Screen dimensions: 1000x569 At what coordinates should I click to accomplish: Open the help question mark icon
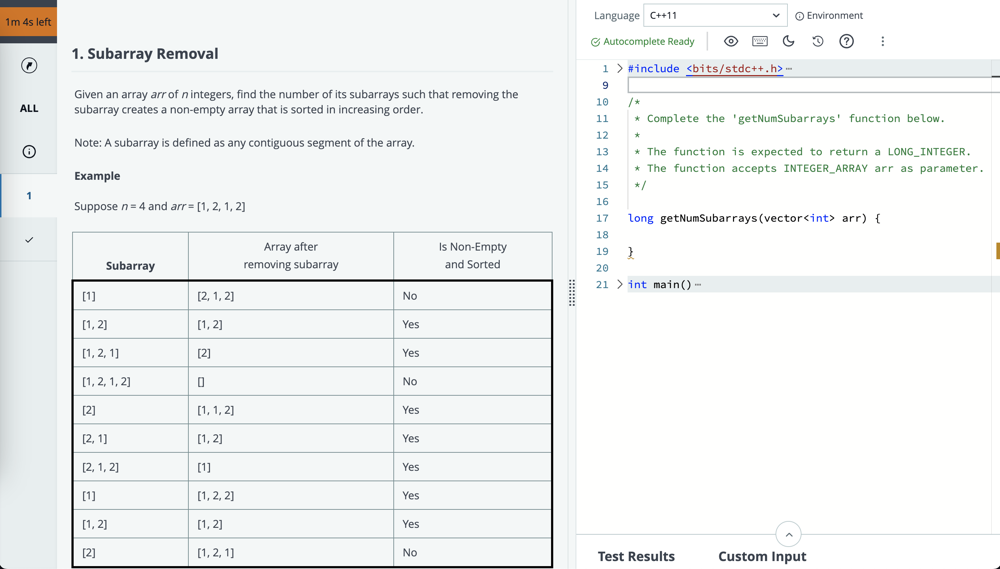click(x=846, y=42)
